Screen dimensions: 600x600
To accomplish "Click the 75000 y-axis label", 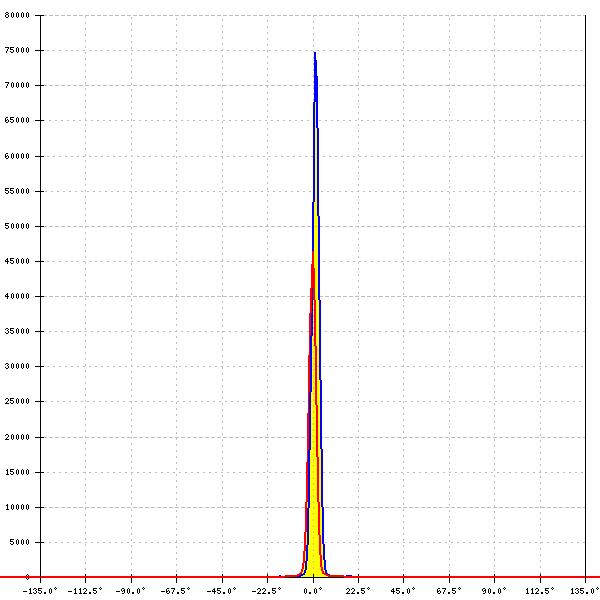I will pyautogui.click(x=17, y=51).
